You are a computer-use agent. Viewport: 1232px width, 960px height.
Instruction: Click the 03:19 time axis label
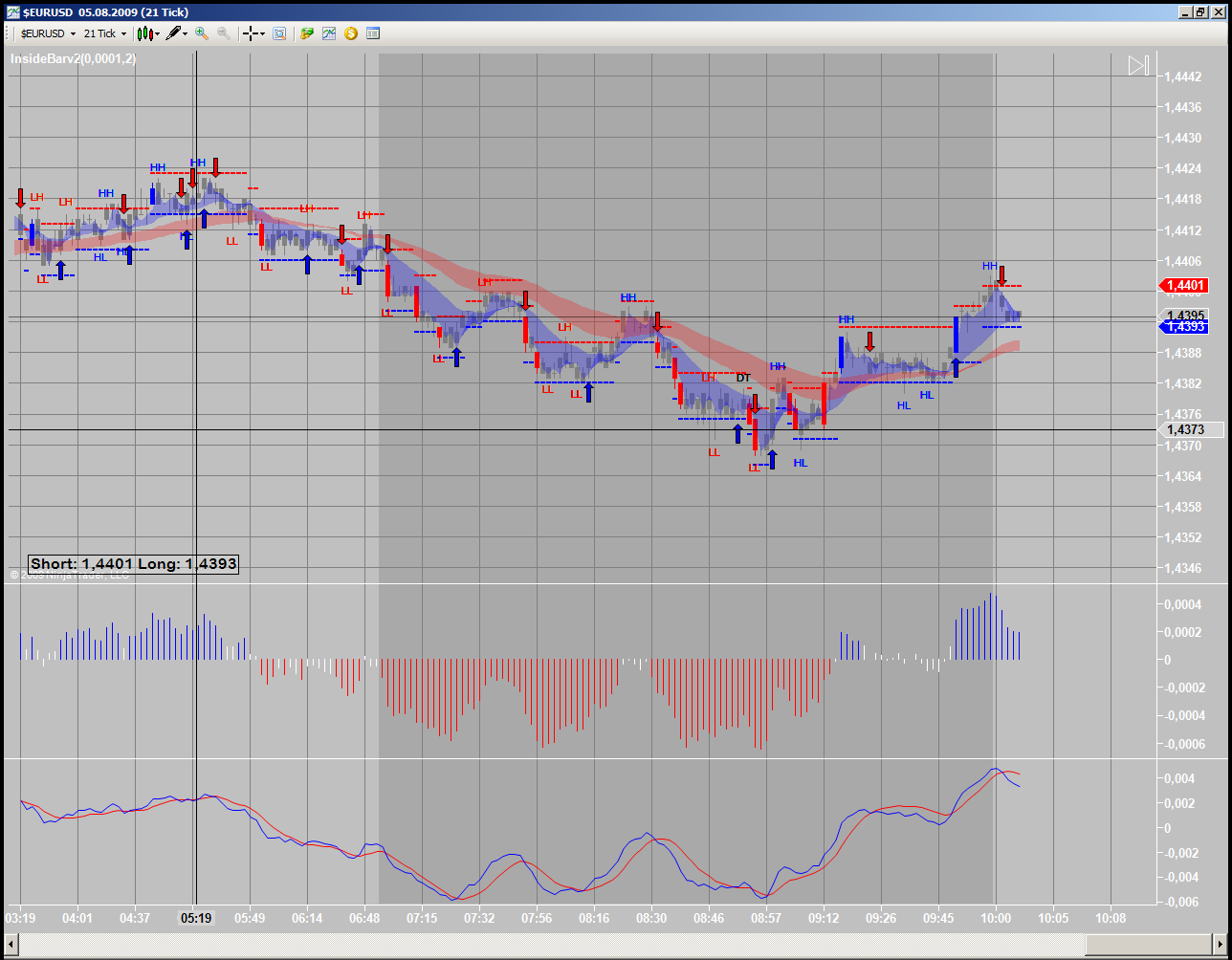[21, 918]
